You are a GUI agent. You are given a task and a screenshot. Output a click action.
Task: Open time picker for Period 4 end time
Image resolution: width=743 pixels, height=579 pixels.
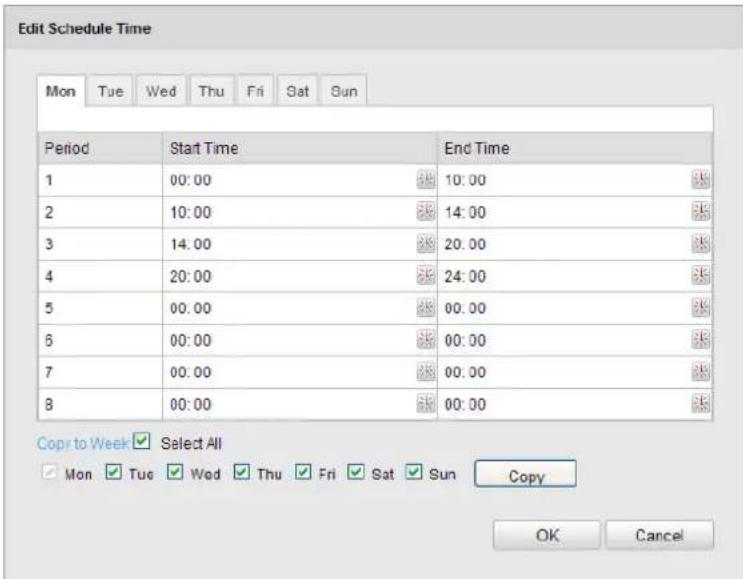701,276
